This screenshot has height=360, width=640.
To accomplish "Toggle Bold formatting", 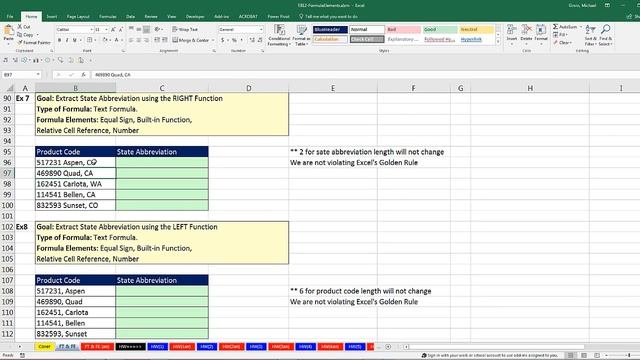I will (60, 40).
